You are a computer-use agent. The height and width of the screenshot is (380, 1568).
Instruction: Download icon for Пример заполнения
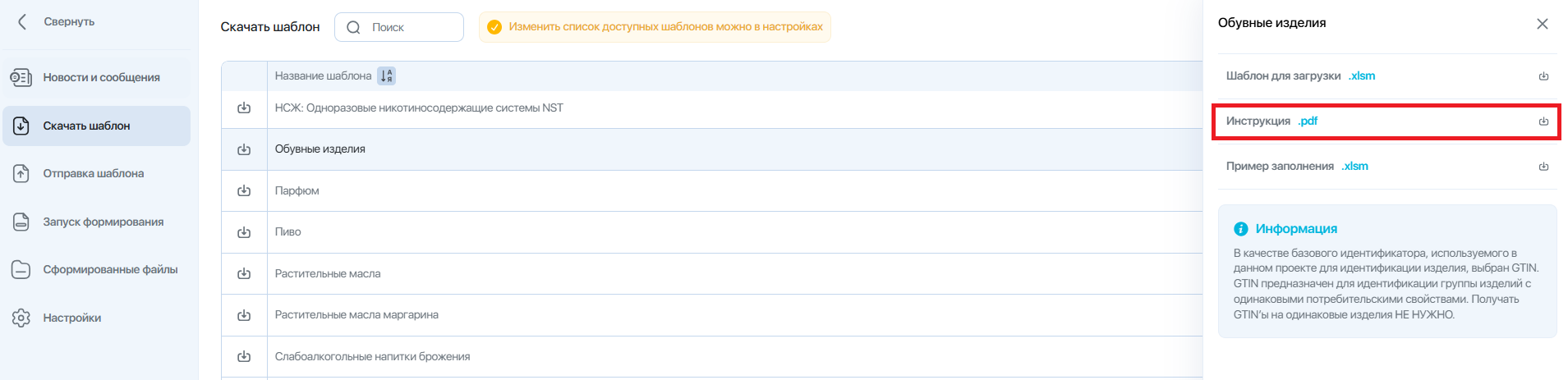1543,167
